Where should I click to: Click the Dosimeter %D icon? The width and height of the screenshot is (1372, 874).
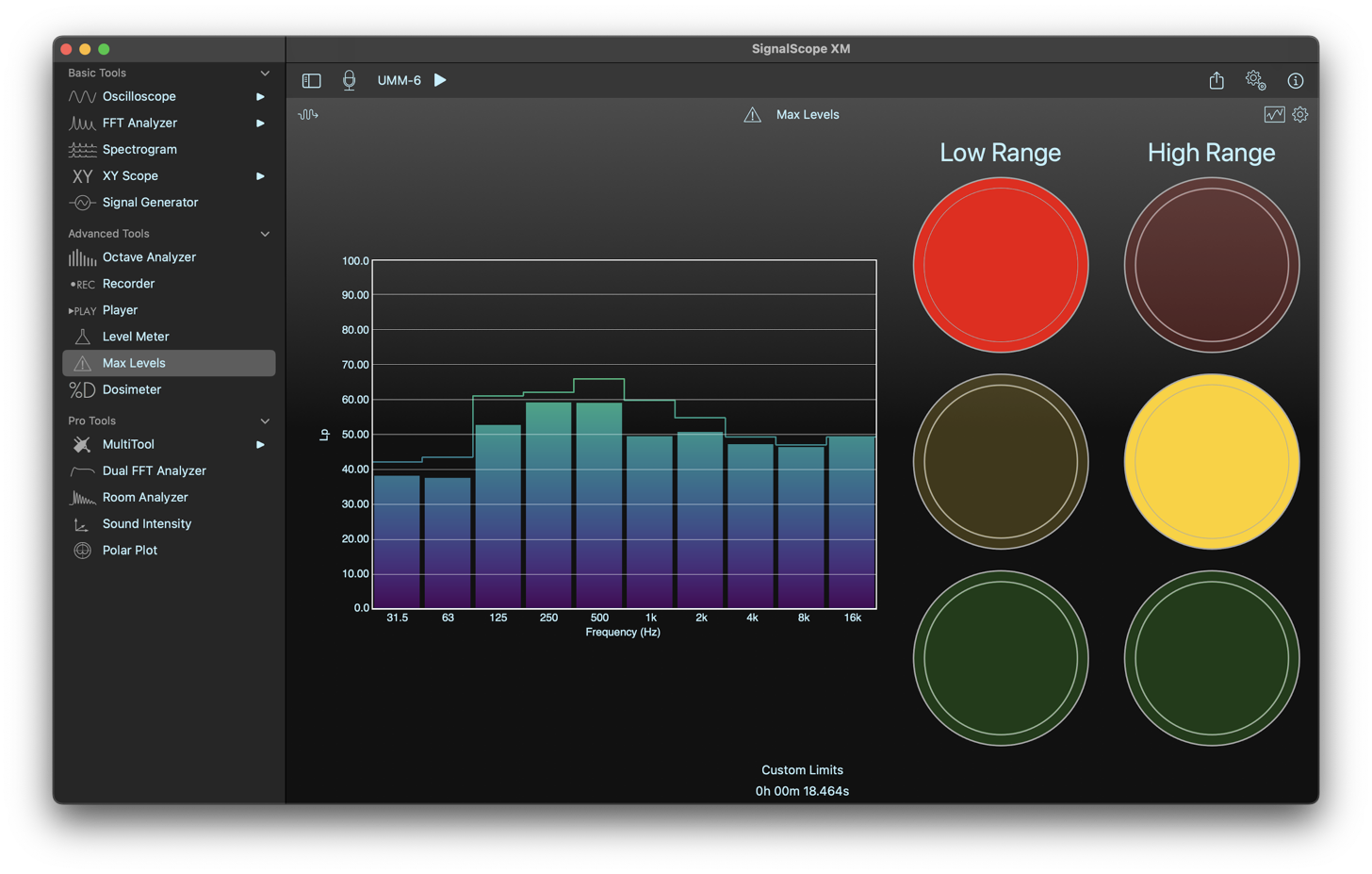[x=82, y=389]
